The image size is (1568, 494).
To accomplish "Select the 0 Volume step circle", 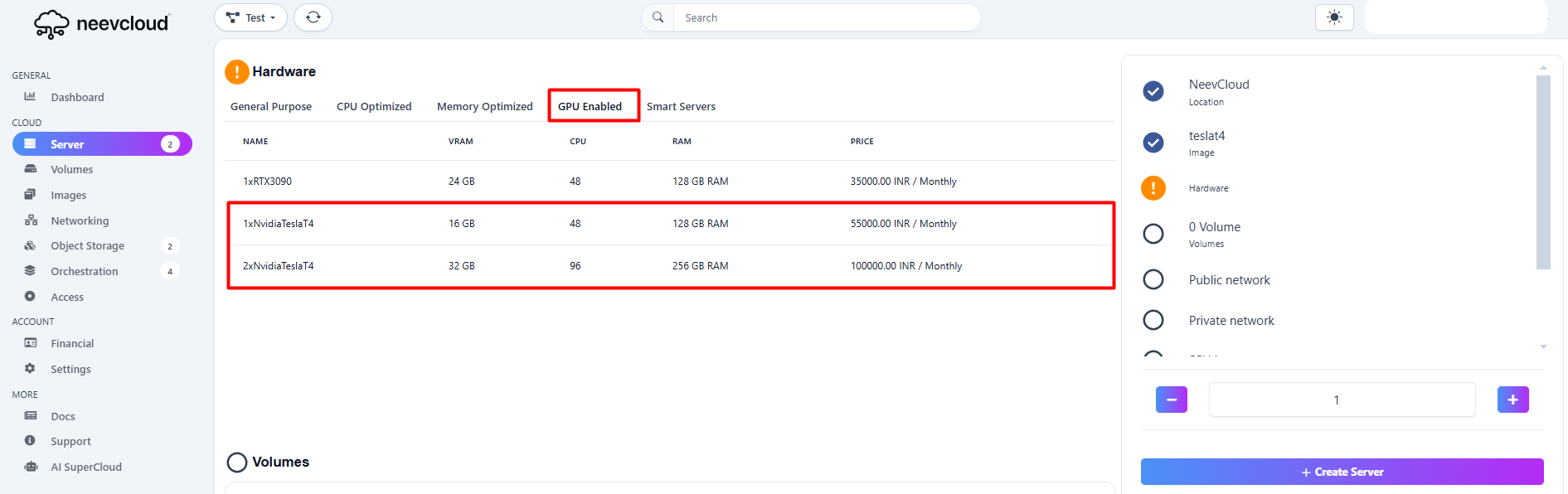I will (x=1153, y=234).
